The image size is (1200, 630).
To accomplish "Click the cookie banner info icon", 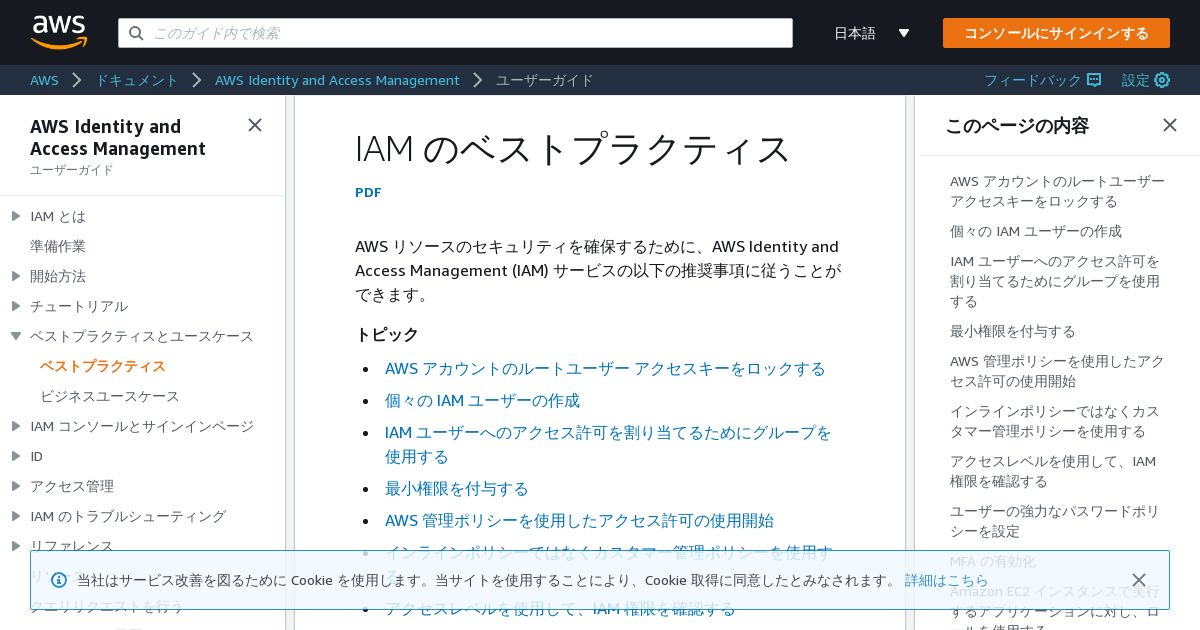I will (59, 580).
